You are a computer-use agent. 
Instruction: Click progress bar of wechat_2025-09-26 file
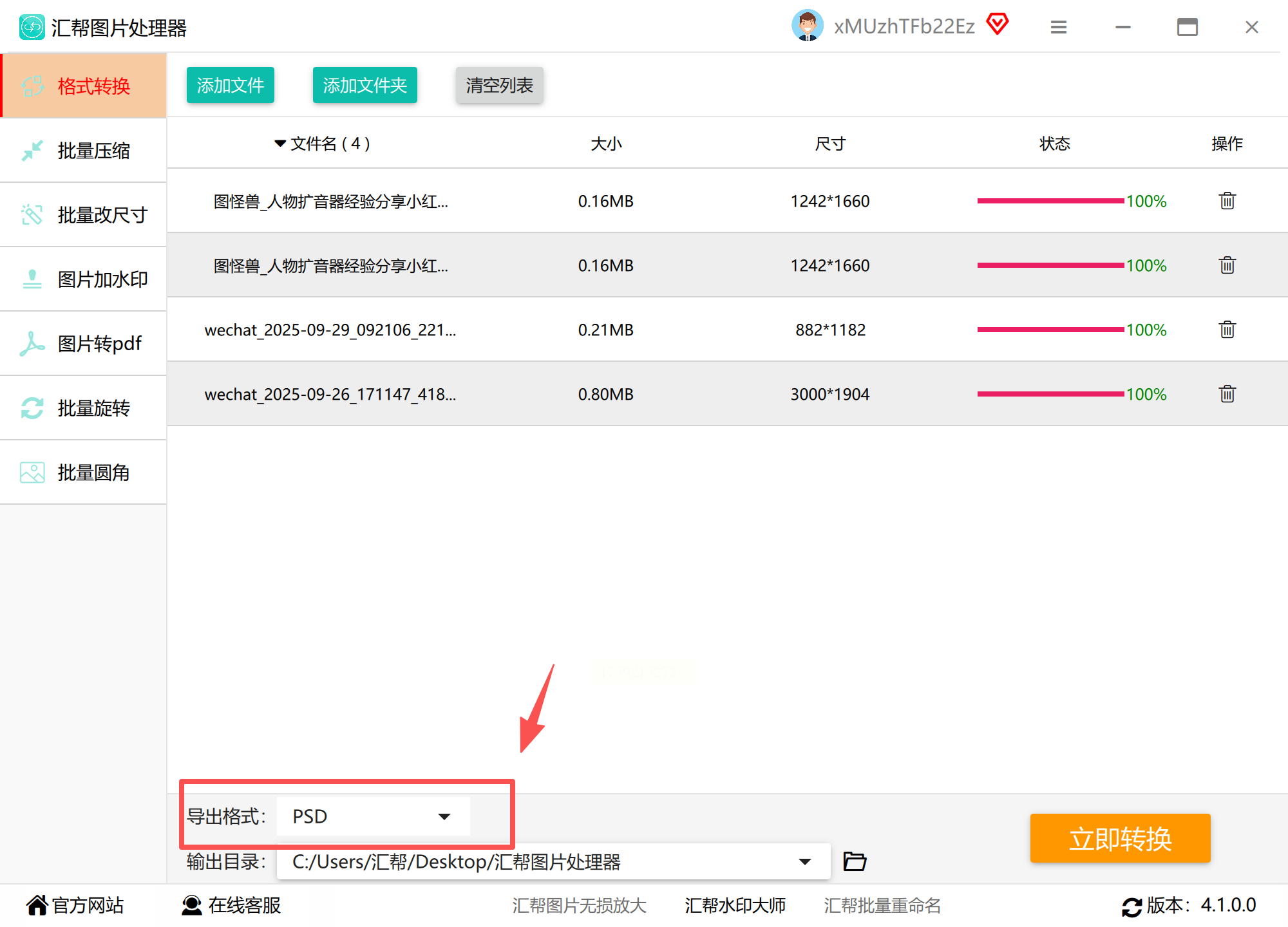1050,394
